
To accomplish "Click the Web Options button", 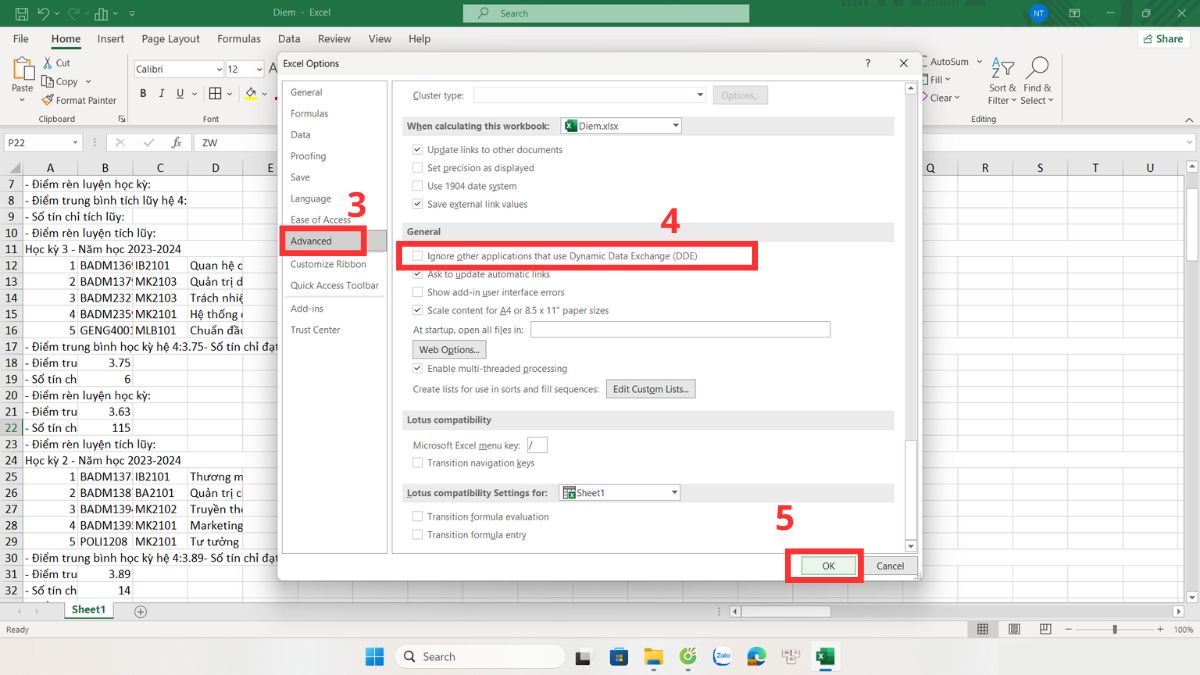I will pyautogui.click(x=450, y=350).
